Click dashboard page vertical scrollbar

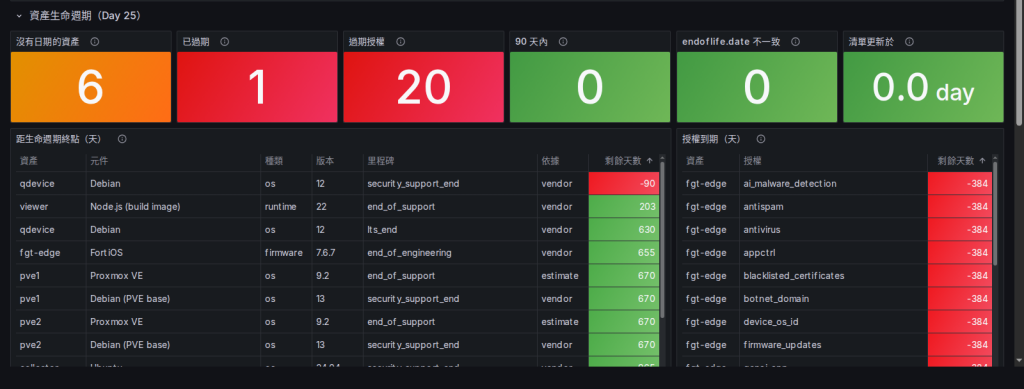(1019, 62)
